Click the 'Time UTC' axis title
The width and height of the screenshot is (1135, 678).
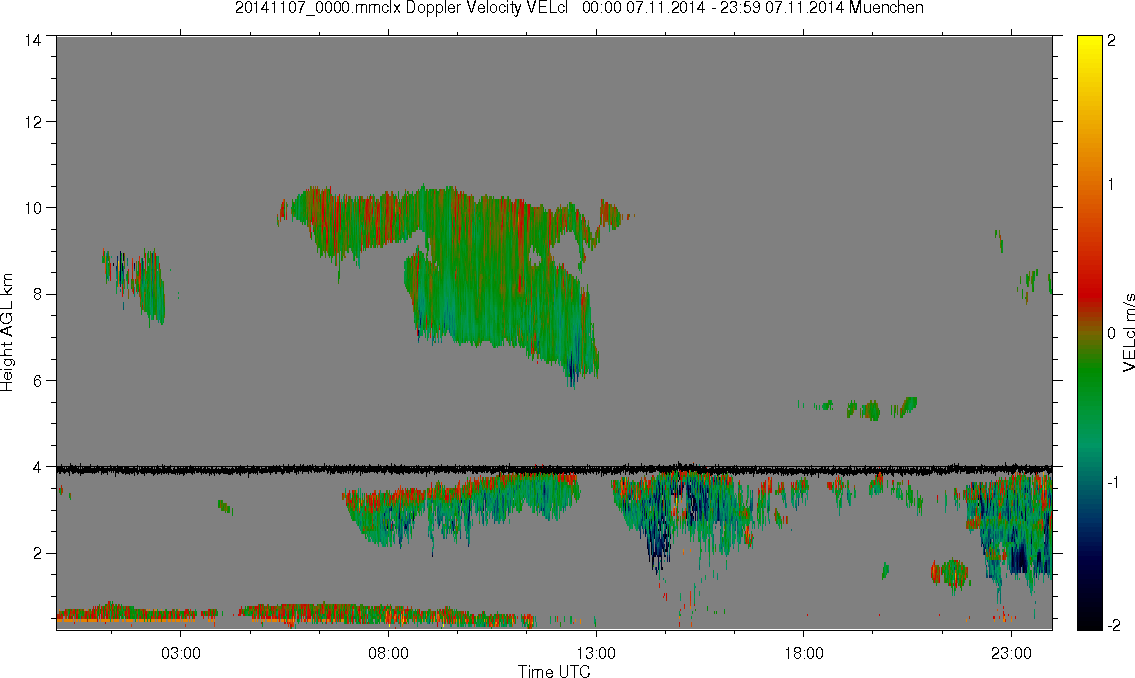[x=554, y=671]
